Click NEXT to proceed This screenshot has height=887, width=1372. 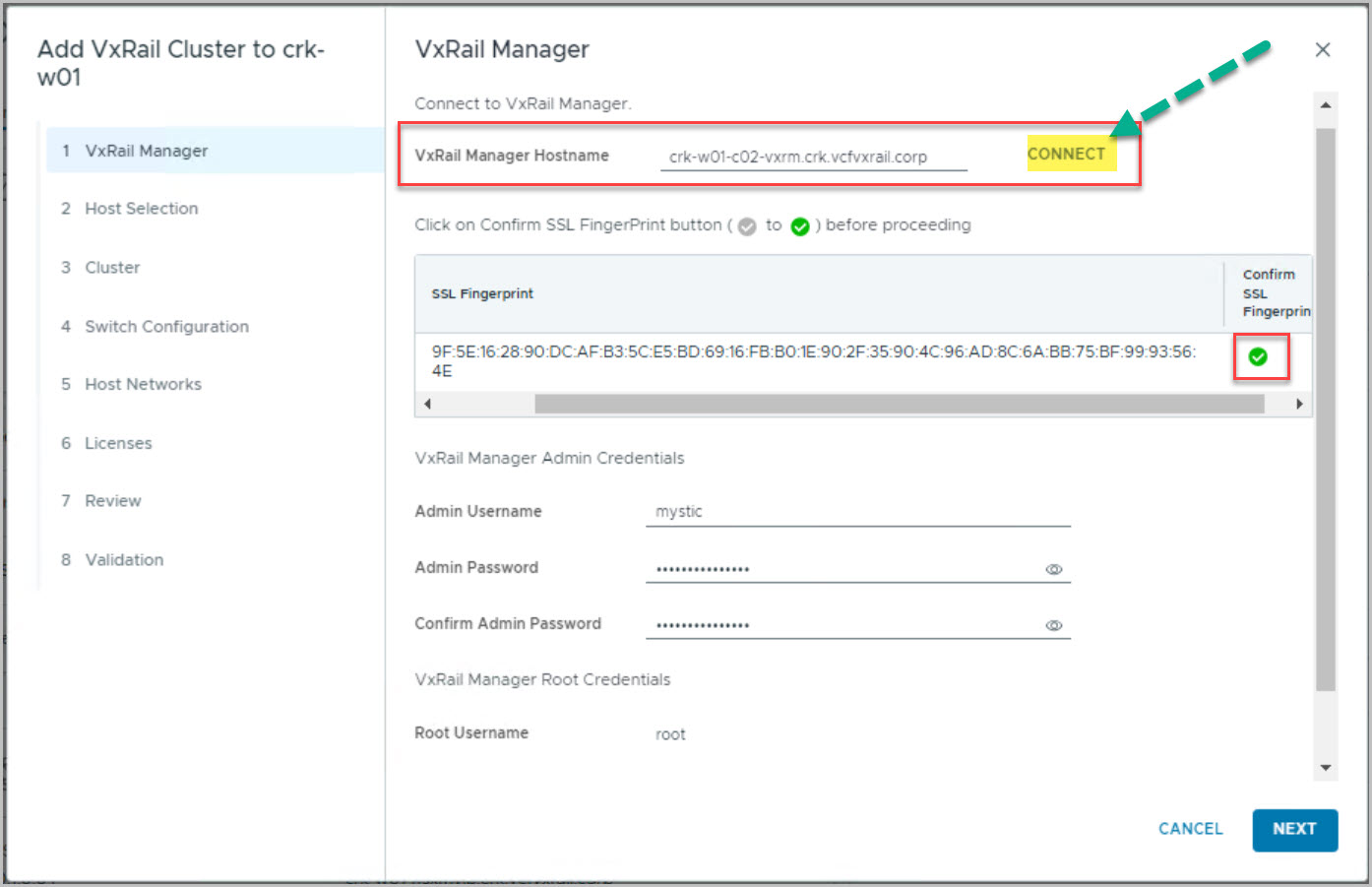[1293, 829]
